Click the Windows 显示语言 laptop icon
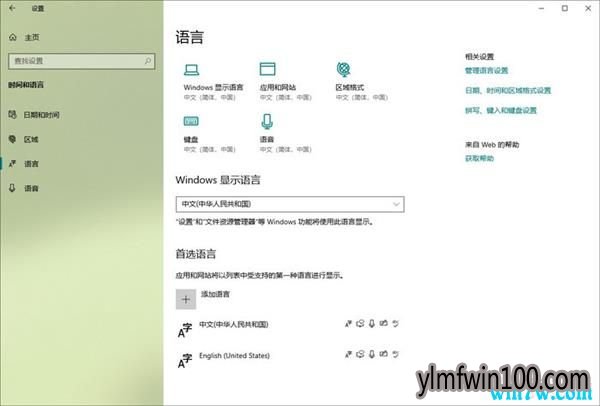Screen dimensions: 600x406 pos(191,70)
